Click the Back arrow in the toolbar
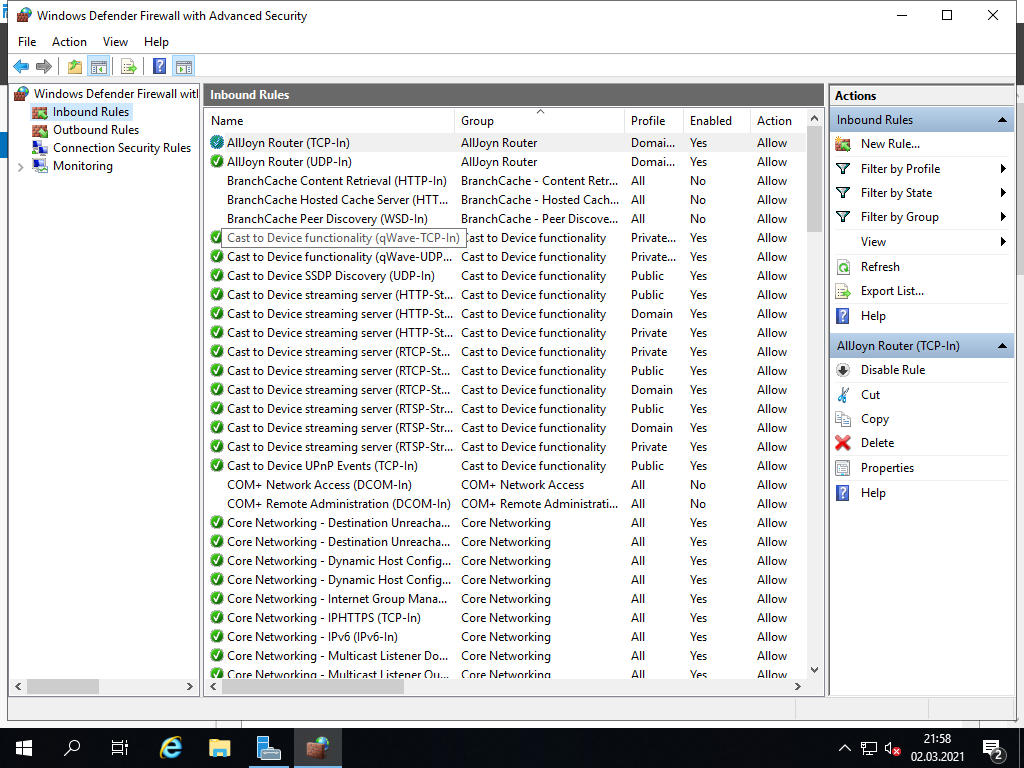The image size is (1024, 768). pos(21,66)
